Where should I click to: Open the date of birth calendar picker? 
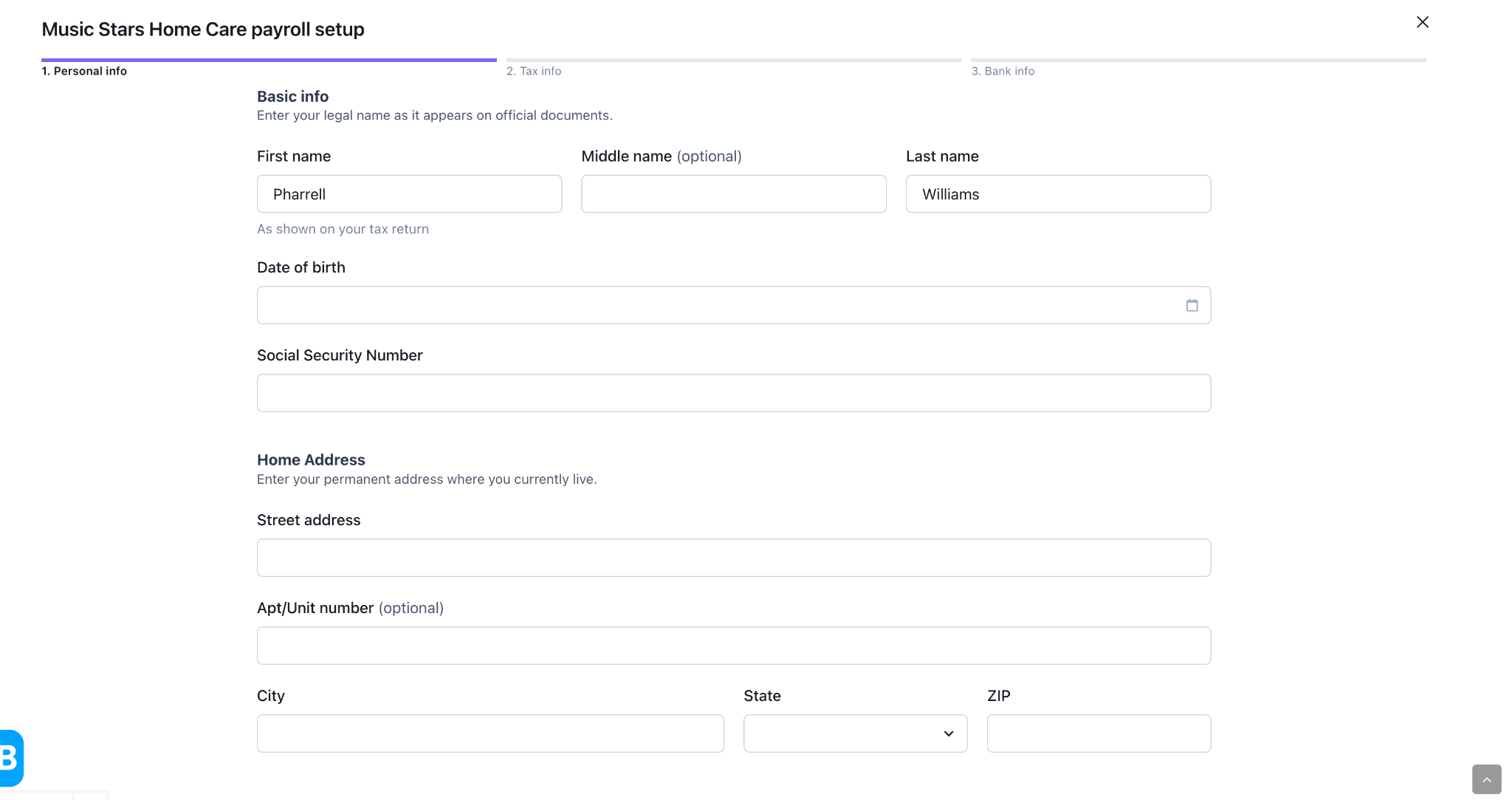[x=1192, y=305]
